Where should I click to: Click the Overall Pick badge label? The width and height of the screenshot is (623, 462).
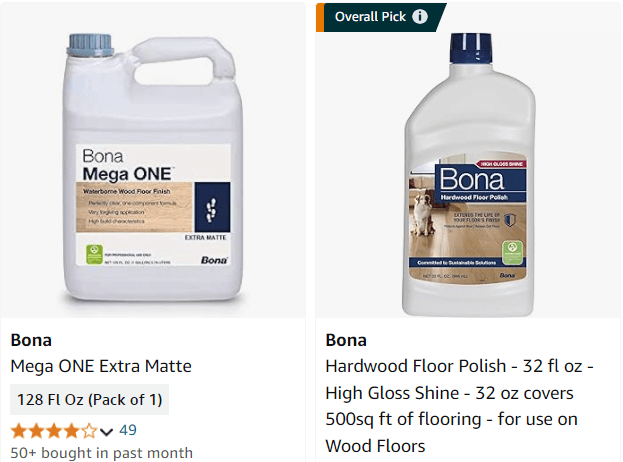(367, 16)
